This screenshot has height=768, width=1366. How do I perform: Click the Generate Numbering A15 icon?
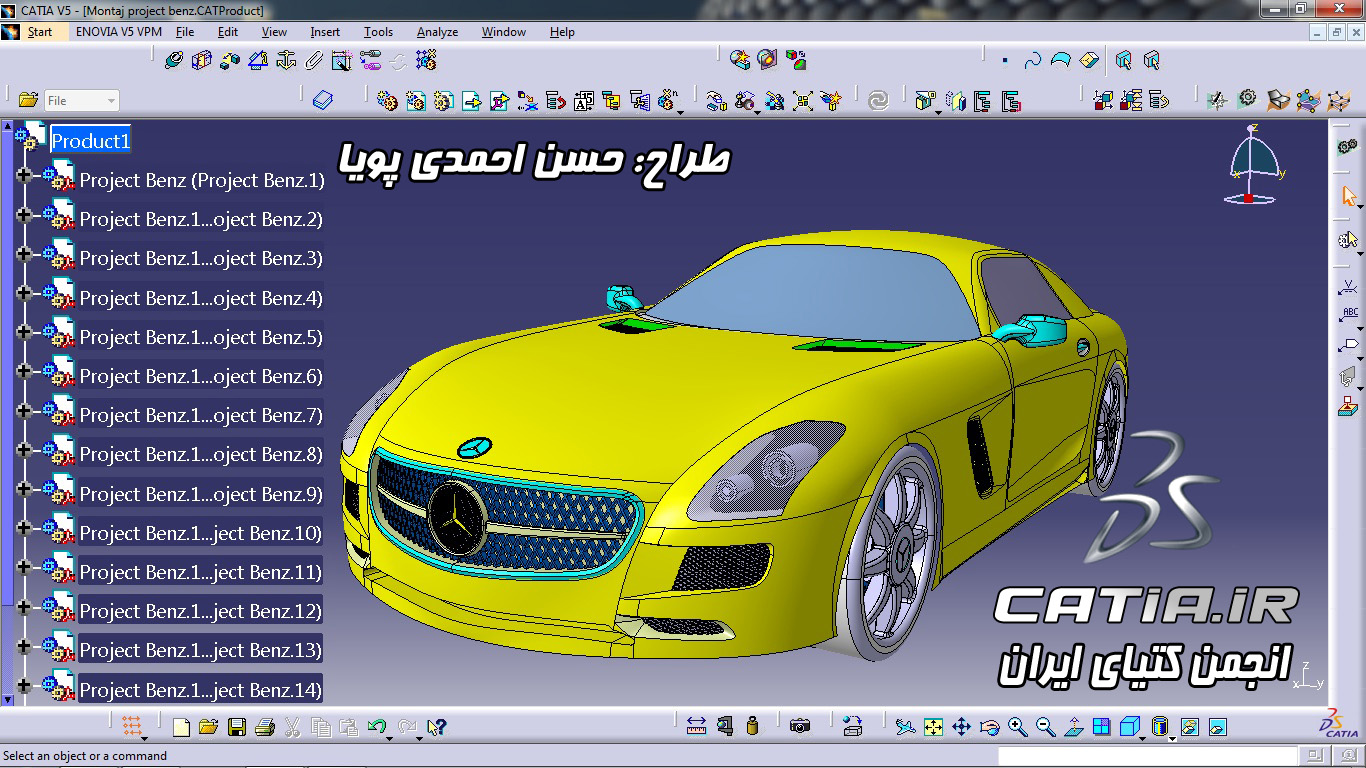(584, 100)
